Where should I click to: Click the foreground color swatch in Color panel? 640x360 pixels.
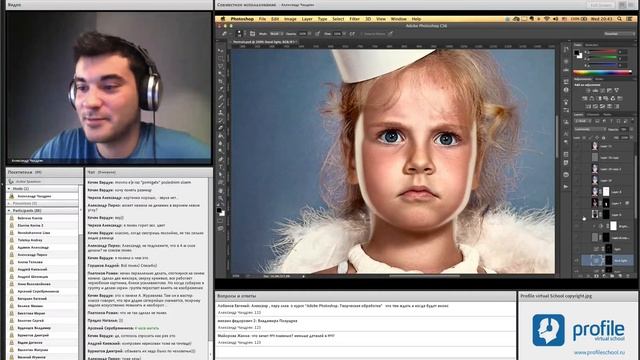tap(576, 52)
